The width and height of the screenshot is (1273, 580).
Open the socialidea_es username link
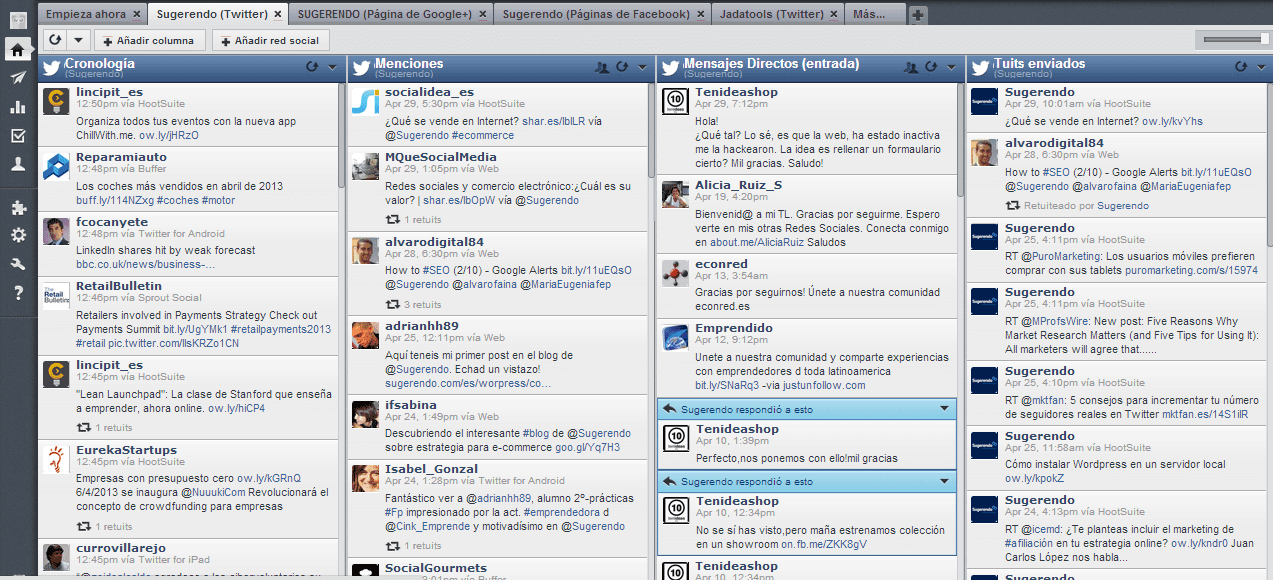pyautogui.click(x=430, y=92)
